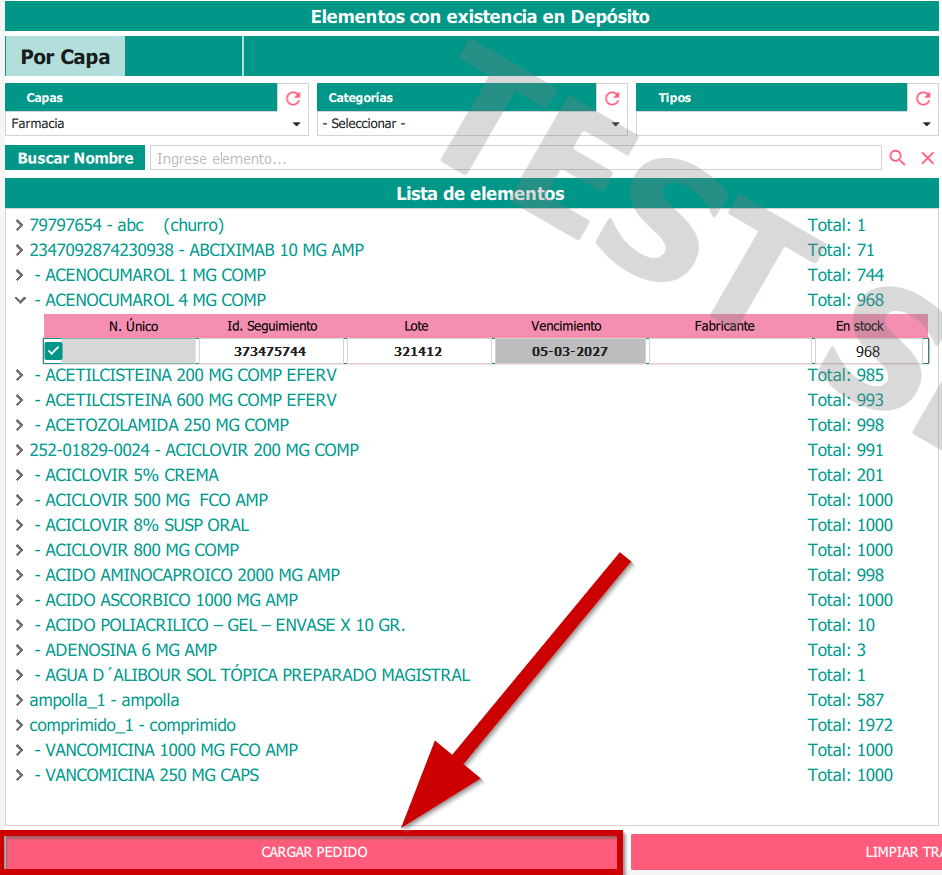Collapse ACENOCUMAROL 4 MG COMP row
This screenshot has height=875, width=942.
20,300
